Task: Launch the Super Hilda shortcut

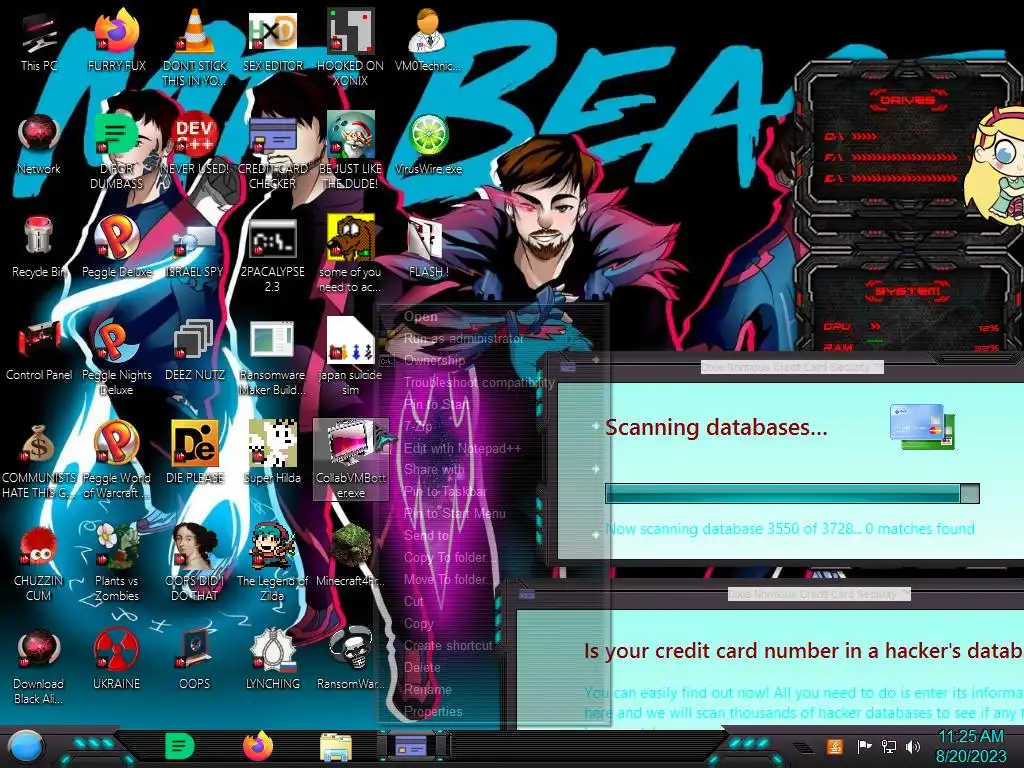Action: click(x=272, y=453)
